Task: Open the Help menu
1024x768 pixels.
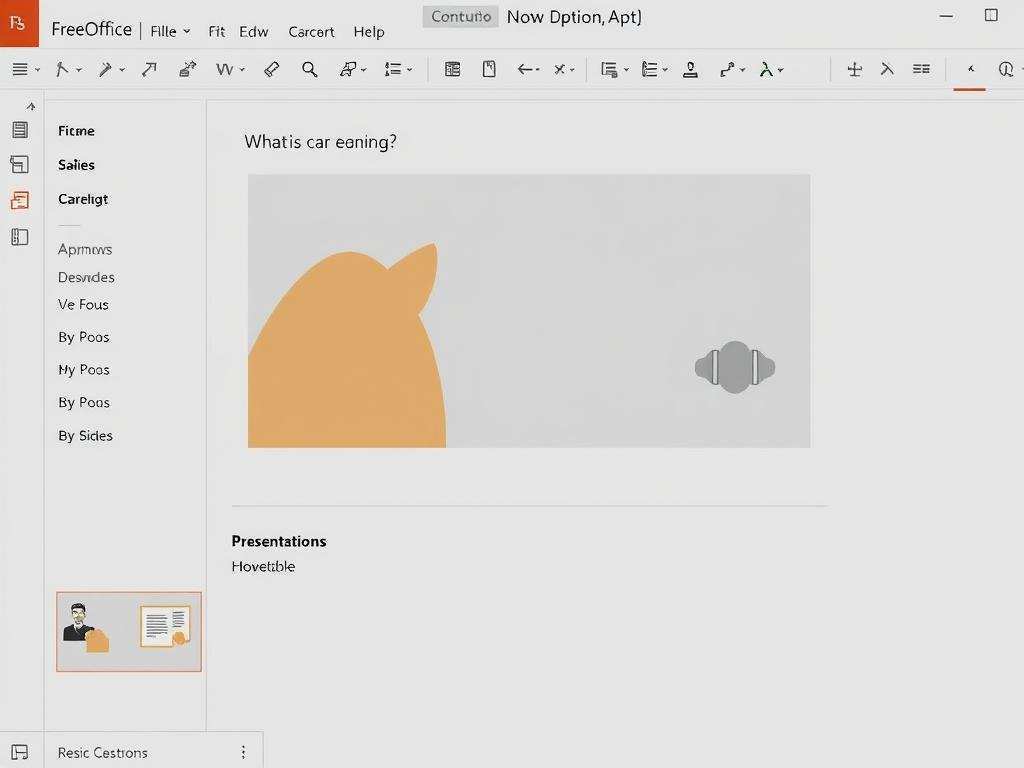Action: pyautogui.click(x=368, y=31)
